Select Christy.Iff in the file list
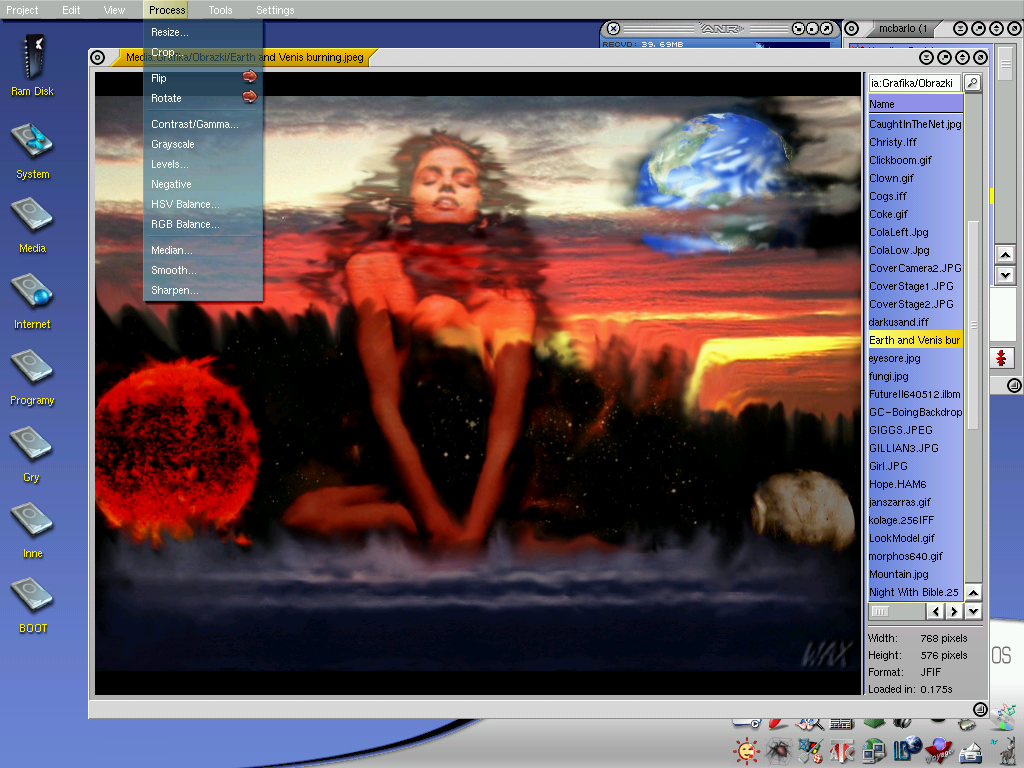 915,142
